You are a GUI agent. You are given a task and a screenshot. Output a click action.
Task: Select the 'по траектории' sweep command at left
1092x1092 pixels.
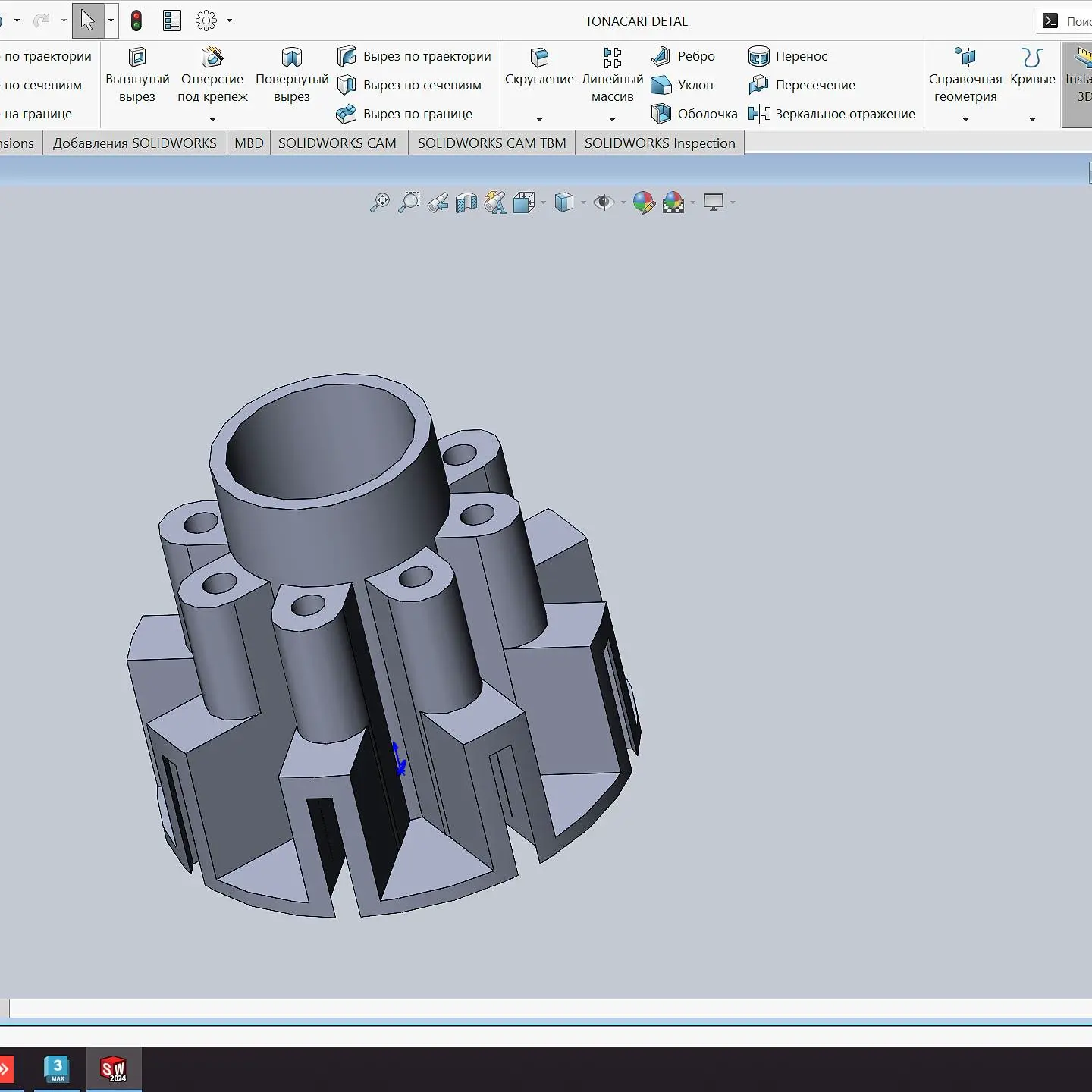point(47,56)
